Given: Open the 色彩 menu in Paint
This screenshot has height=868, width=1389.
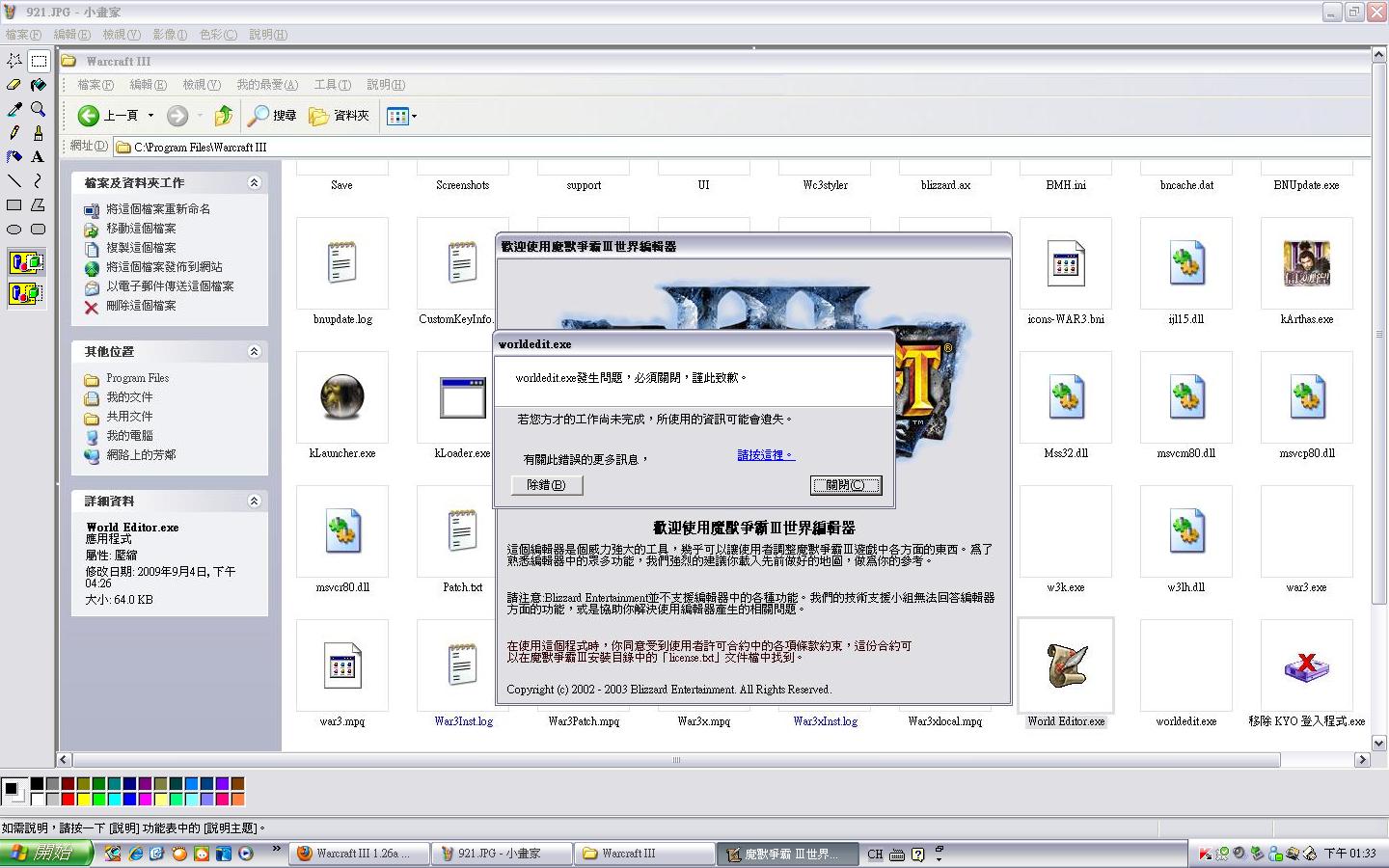Looking at the screenshot, I should coord(217,35).
